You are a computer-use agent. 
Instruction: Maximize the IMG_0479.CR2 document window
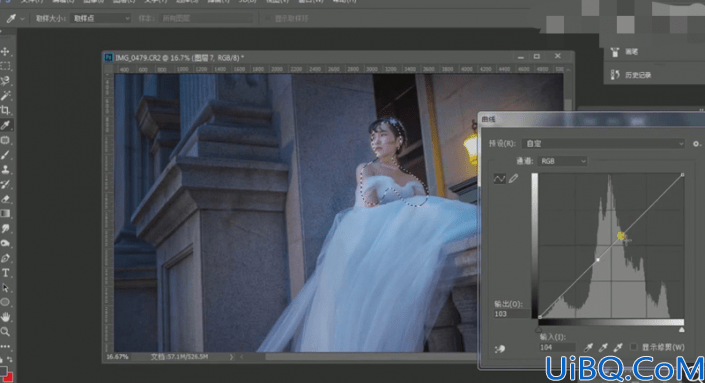click(537, 56)
